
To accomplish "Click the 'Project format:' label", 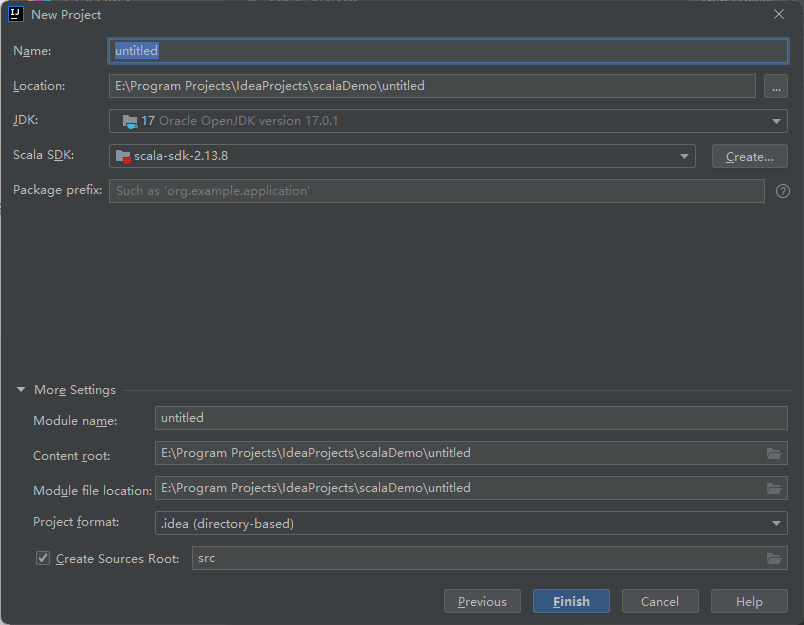I will point(76,522).
